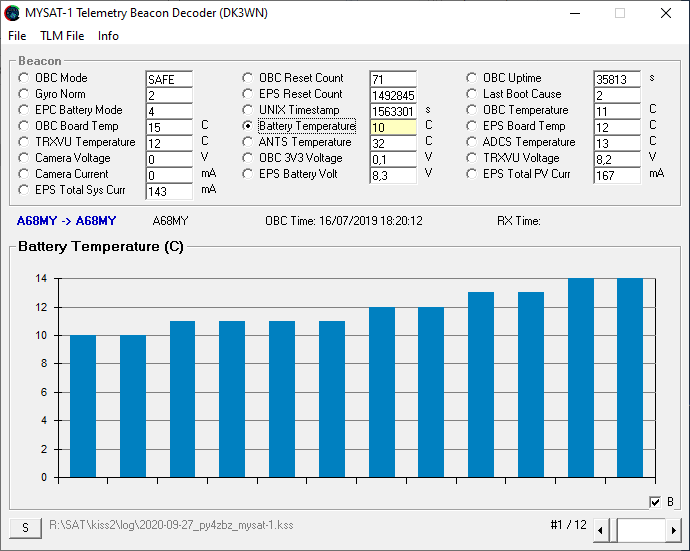
Task: Open the Info menu
Action: point(108,36)
